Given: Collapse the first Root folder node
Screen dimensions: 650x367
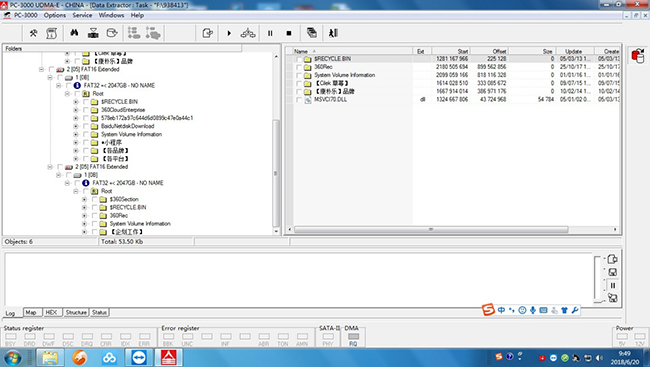Looking at the screenshot, I should pos(67,94).
